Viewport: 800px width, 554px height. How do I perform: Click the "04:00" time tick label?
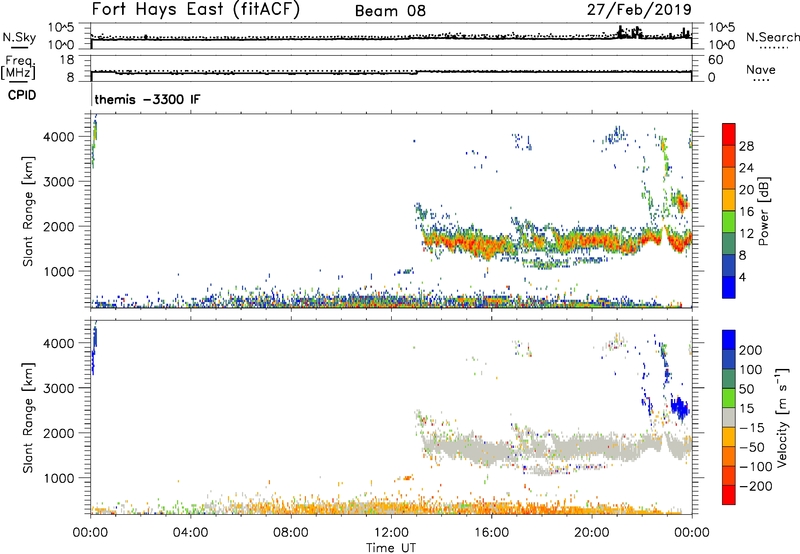pyautogui.click(x=190, y=533)
